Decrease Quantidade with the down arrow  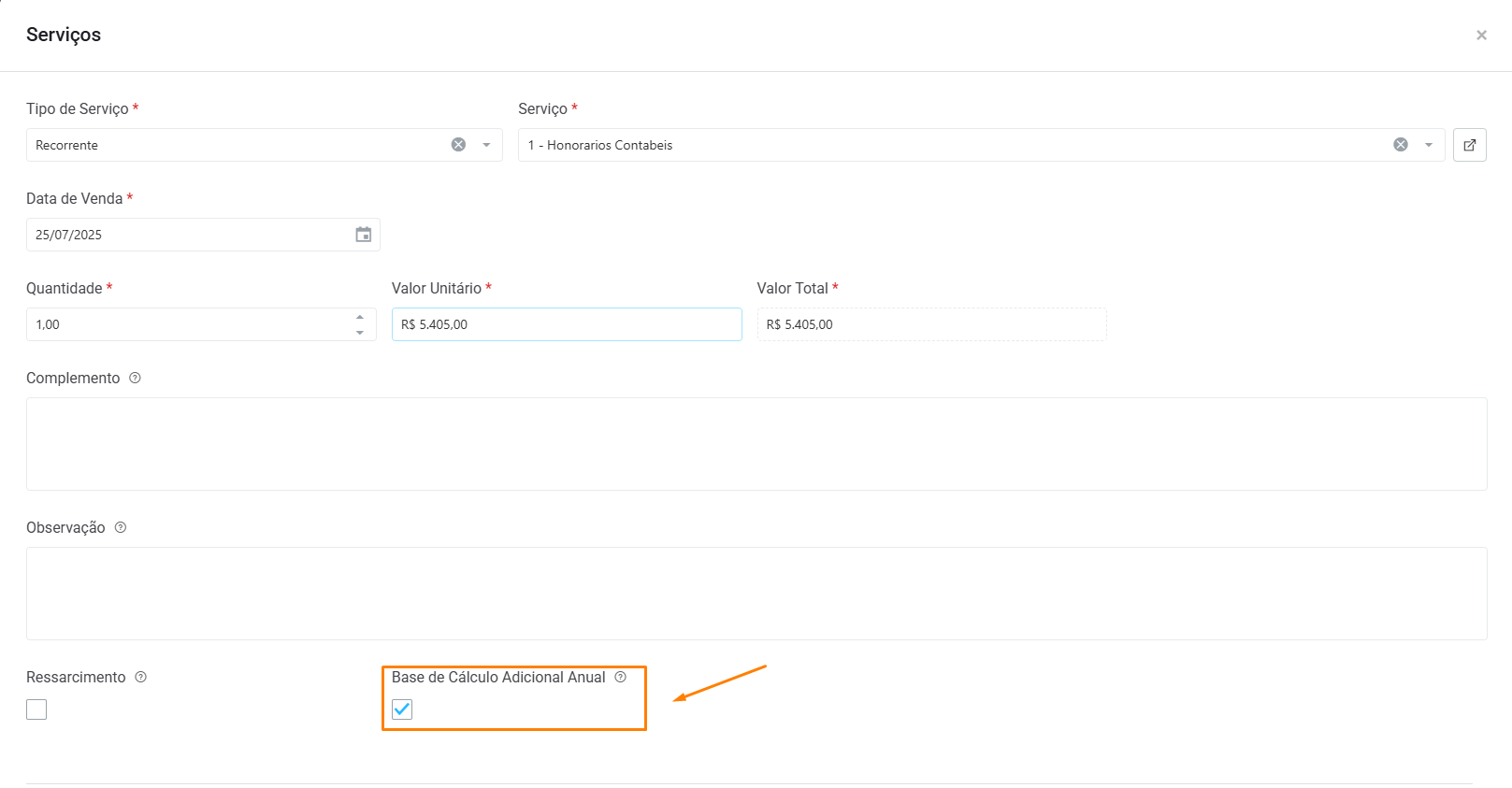click(x=360, y=332)
